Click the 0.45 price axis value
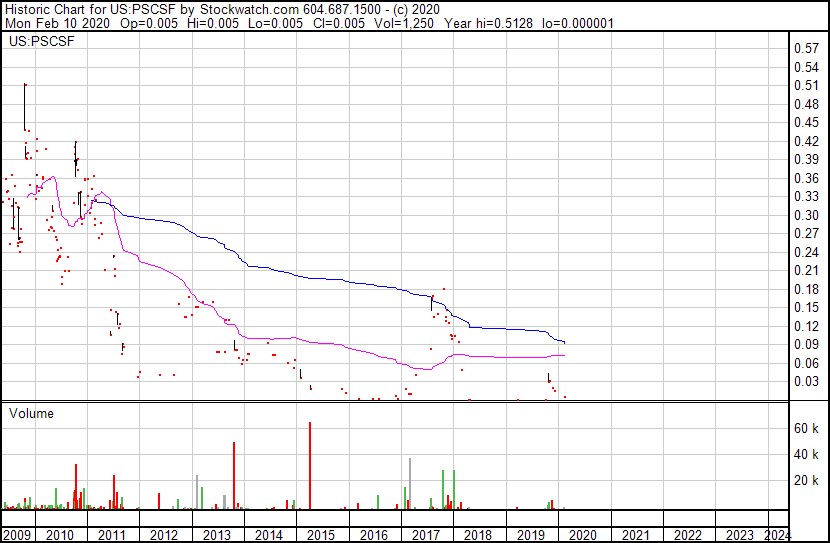The image size is (830, 543). (807, 123)
